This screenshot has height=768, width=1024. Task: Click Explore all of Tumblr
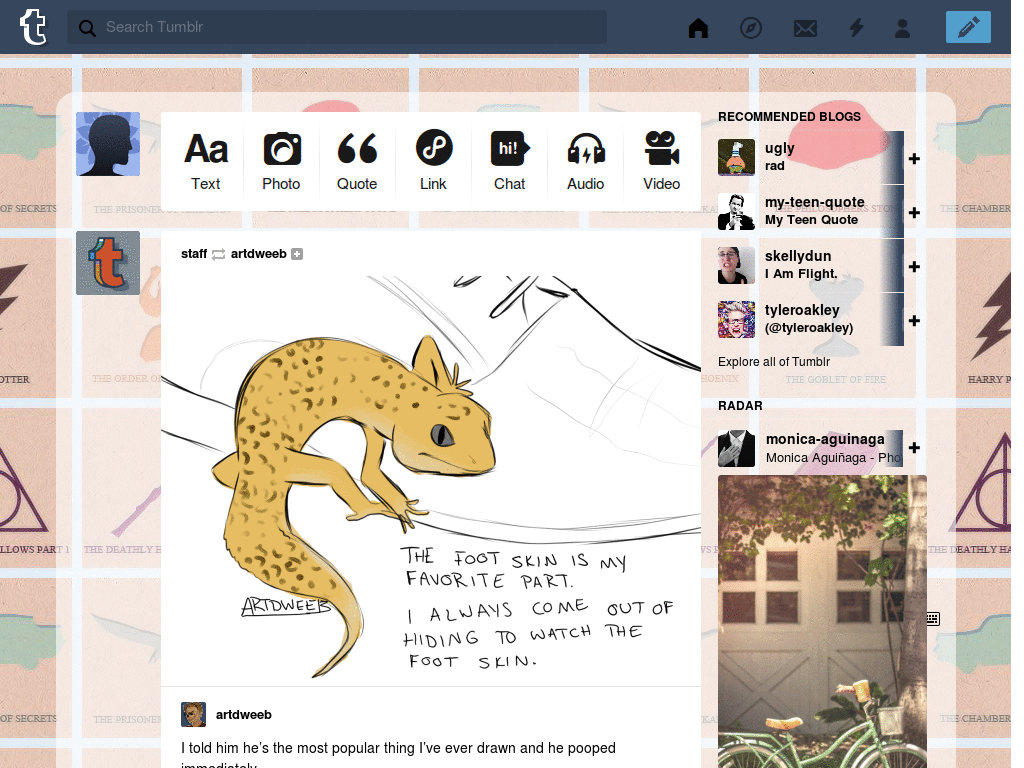(x=774, y=362)
